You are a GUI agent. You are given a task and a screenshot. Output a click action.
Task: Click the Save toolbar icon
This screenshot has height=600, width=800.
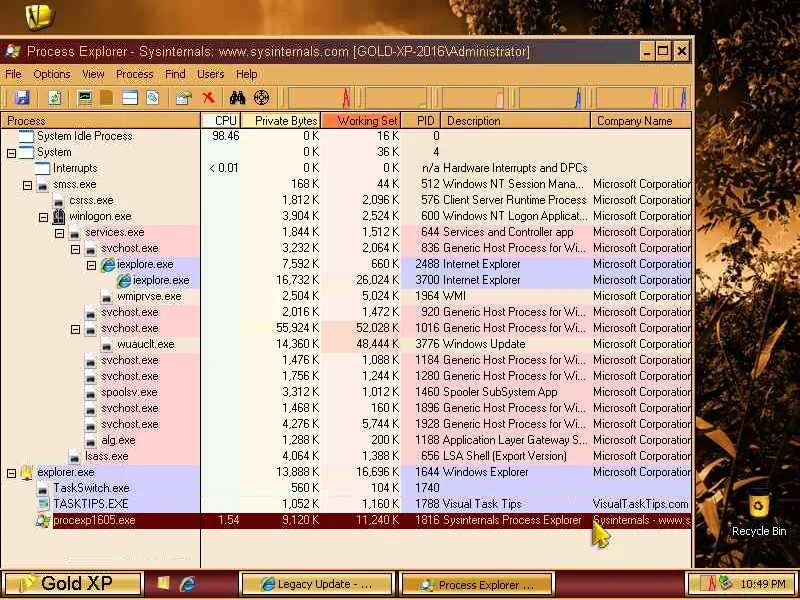pos(22,97)
